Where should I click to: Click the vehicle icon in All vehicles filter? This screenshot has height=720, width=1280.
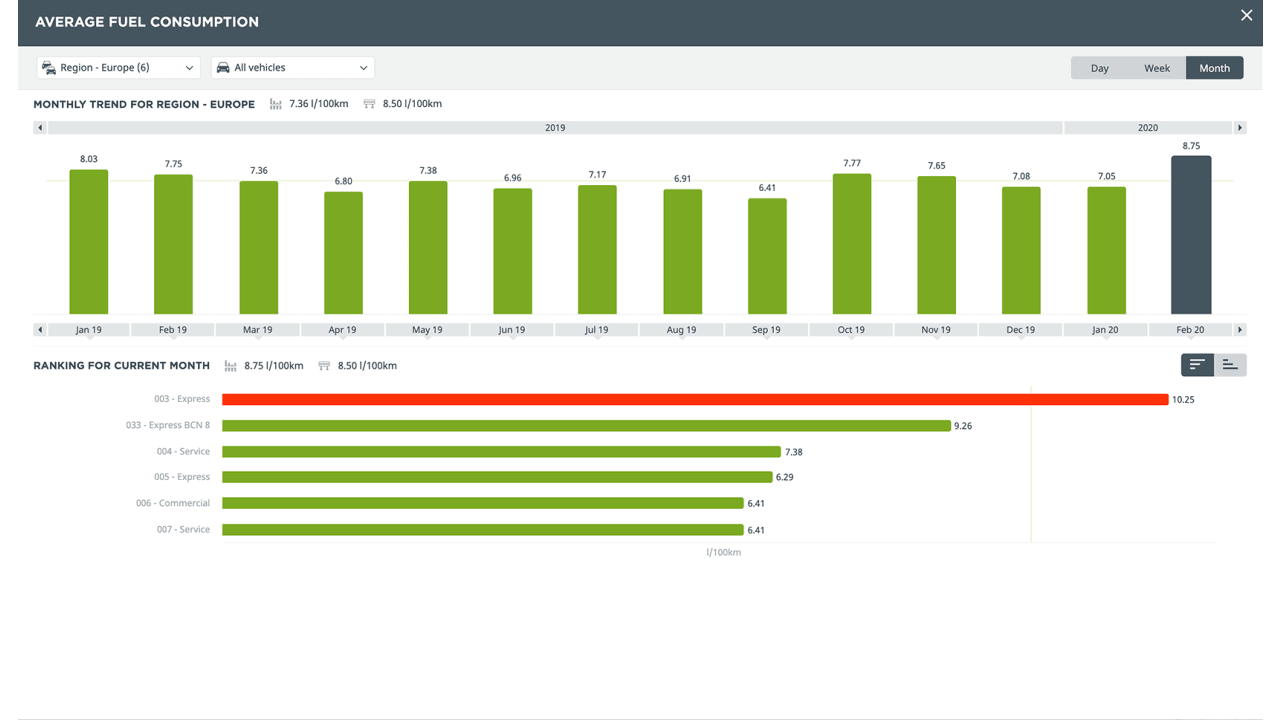(x=222, y=67)
